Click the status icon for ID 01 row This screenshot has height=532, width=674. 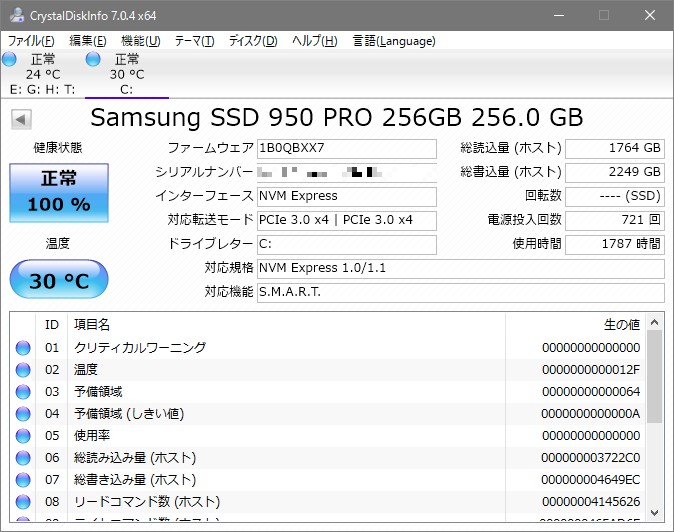23,348
